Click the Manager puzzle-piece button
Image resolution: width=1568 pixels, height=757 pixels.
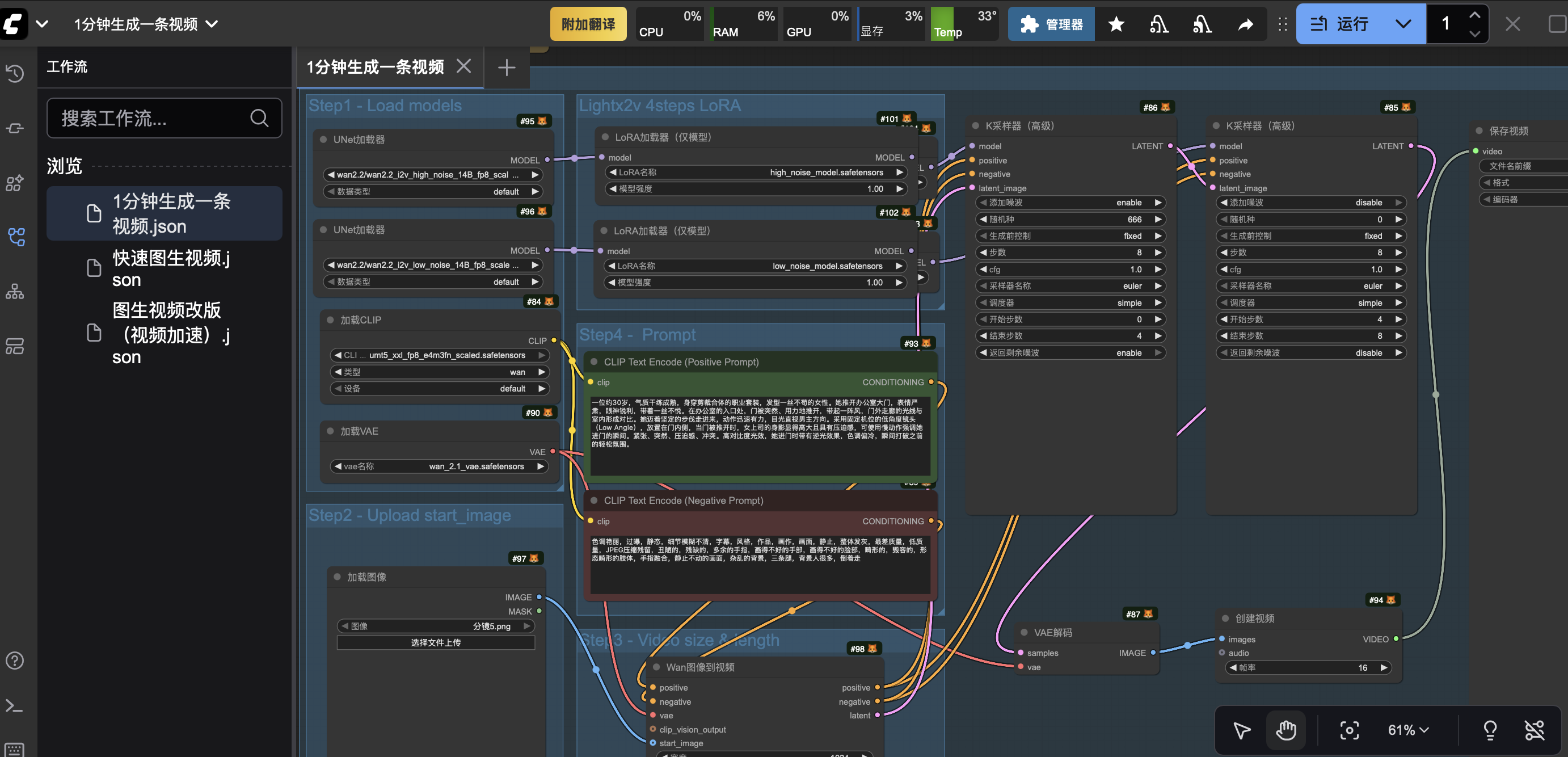pos(1051,24)
